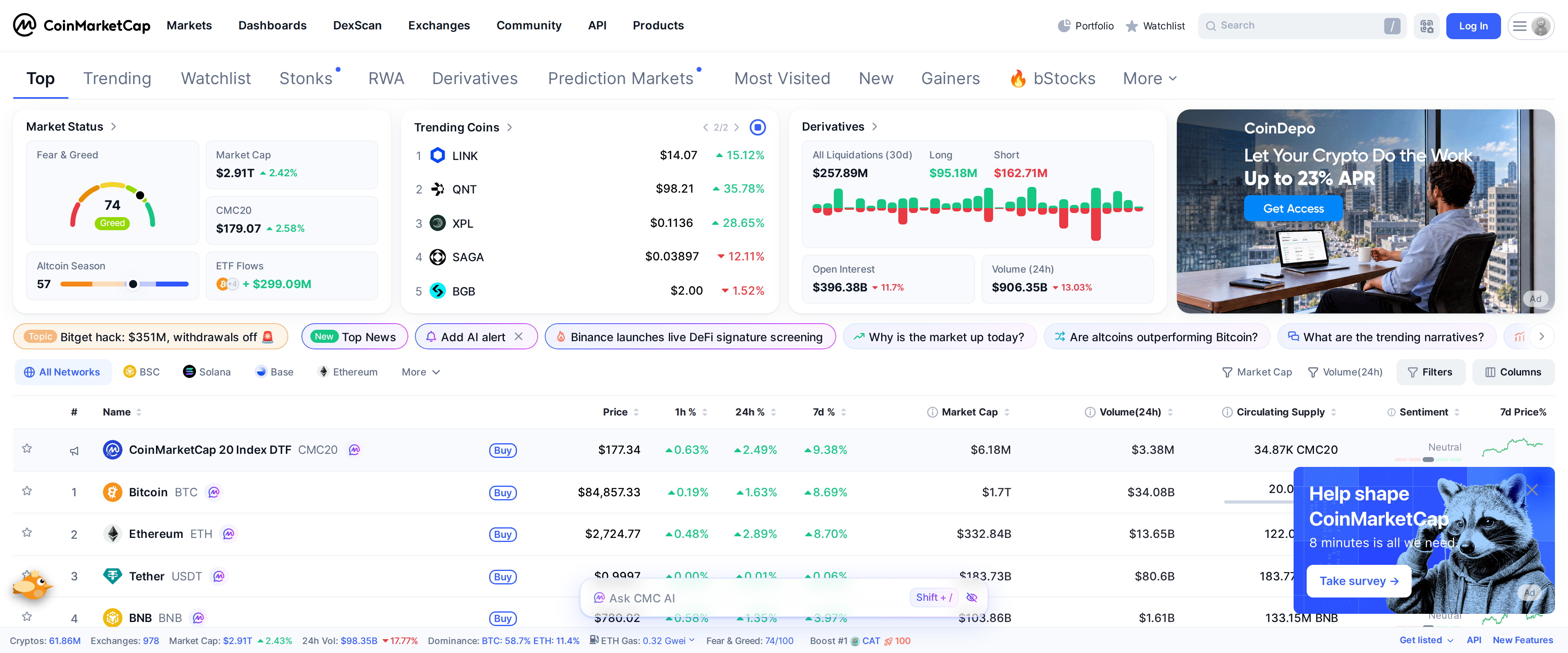Pause the Trending Coins auto-rotate button
The height and width of the screenshot is (653, 1568).
click(x=757, y=127)
